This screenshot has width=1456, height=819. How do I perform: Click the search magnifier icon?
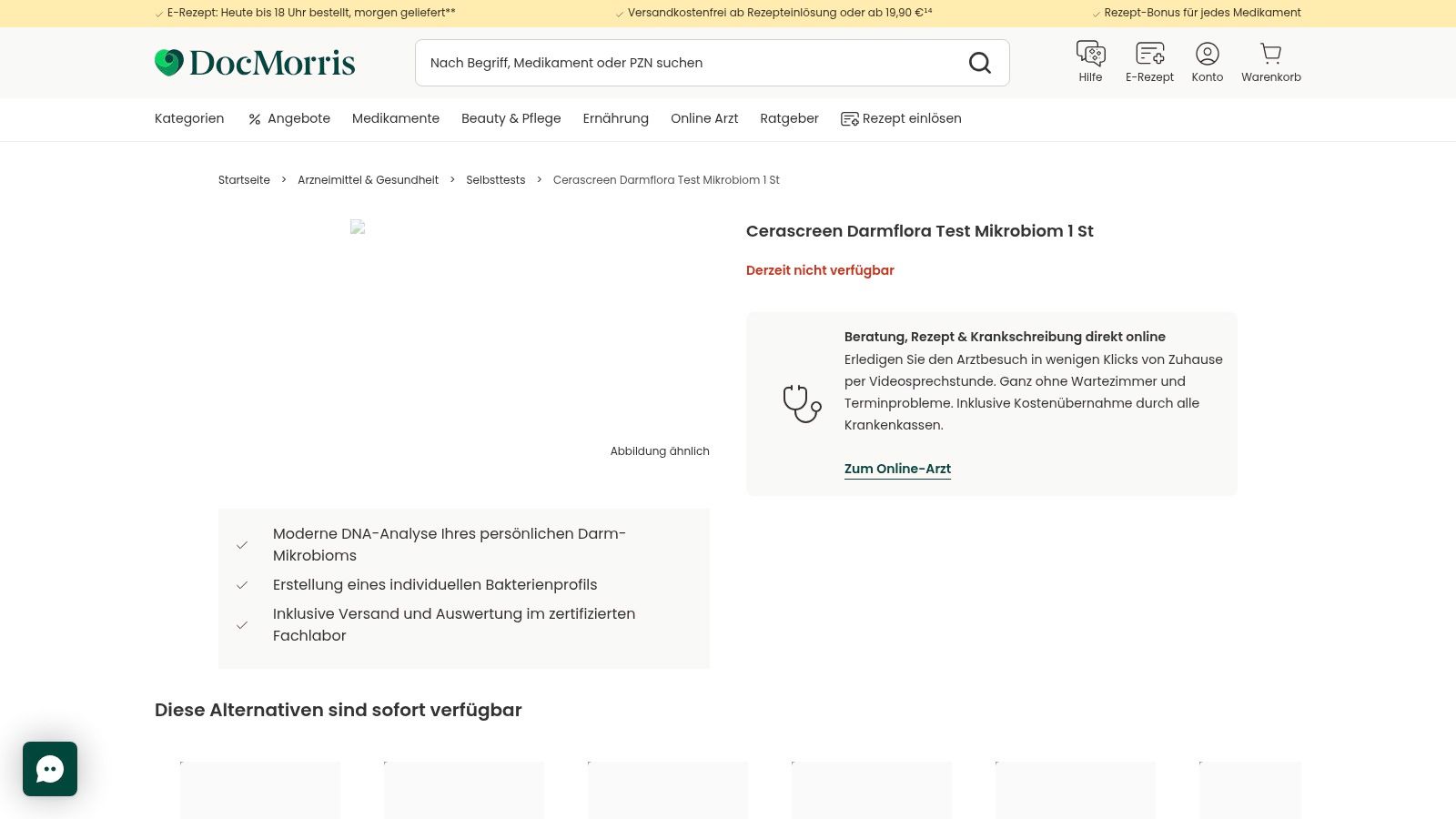980,63
